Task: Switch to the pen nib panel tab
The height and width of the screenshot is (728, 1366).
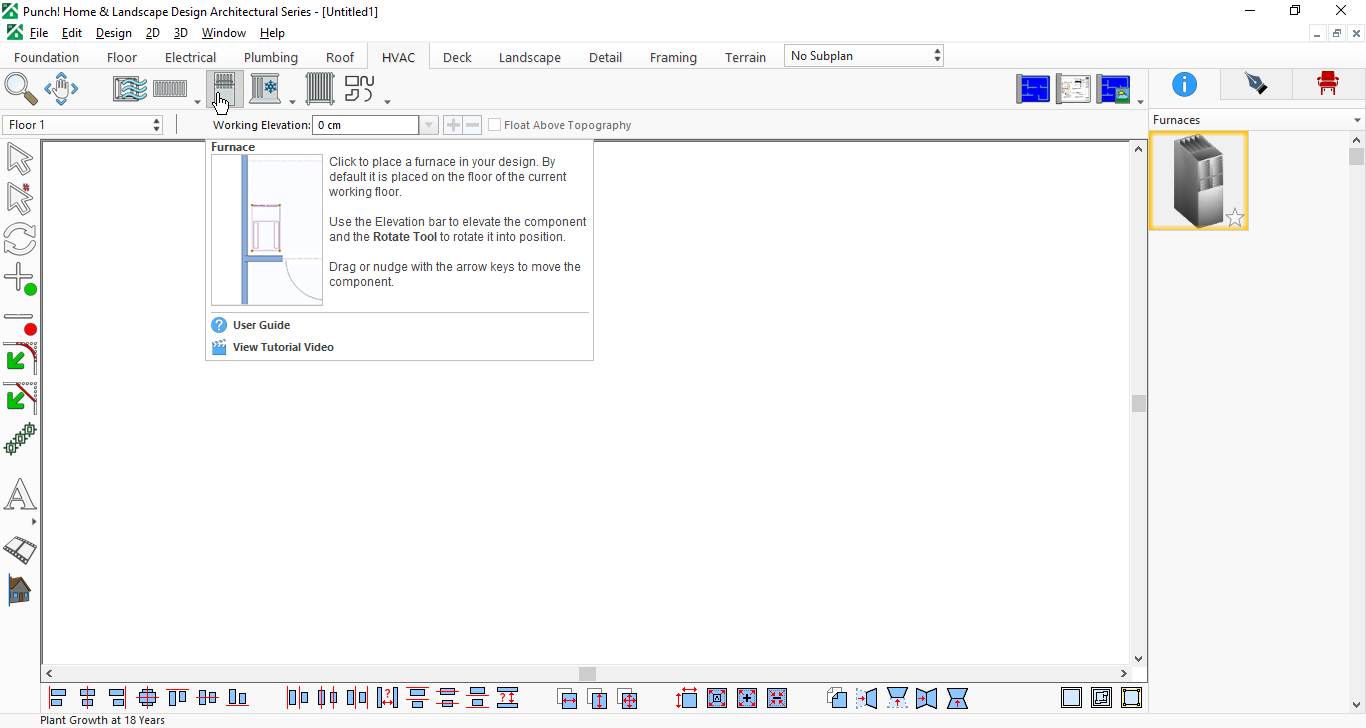Action: (x=1256, y=84)
